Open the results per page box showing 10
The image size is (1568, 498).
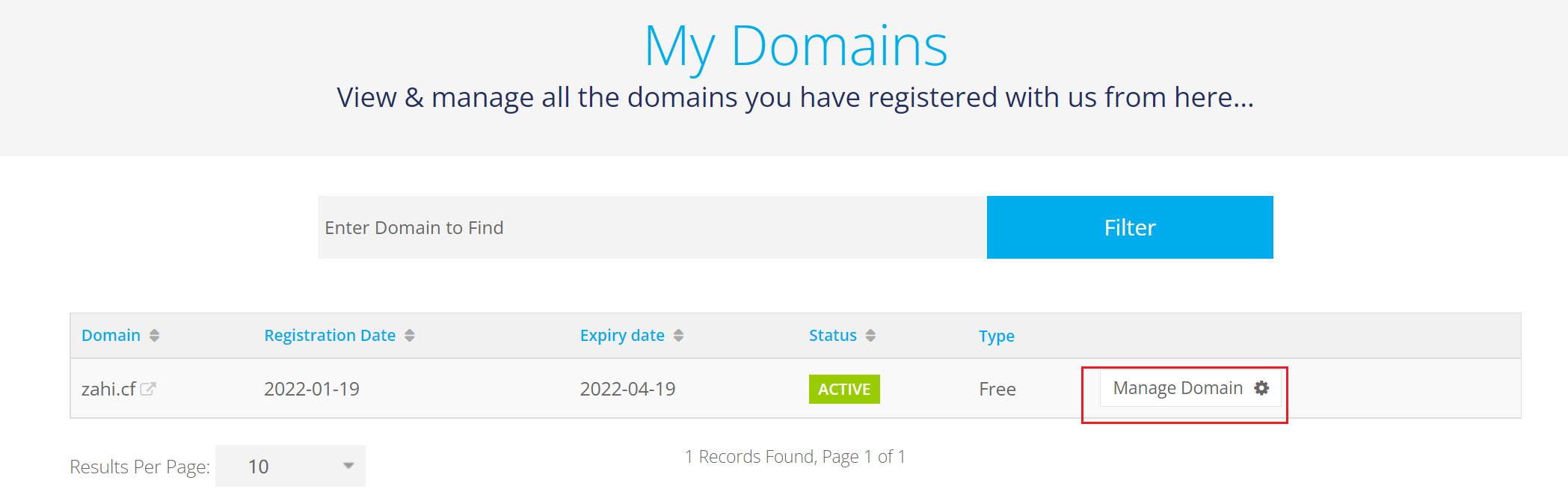click(x=289, y=467)
